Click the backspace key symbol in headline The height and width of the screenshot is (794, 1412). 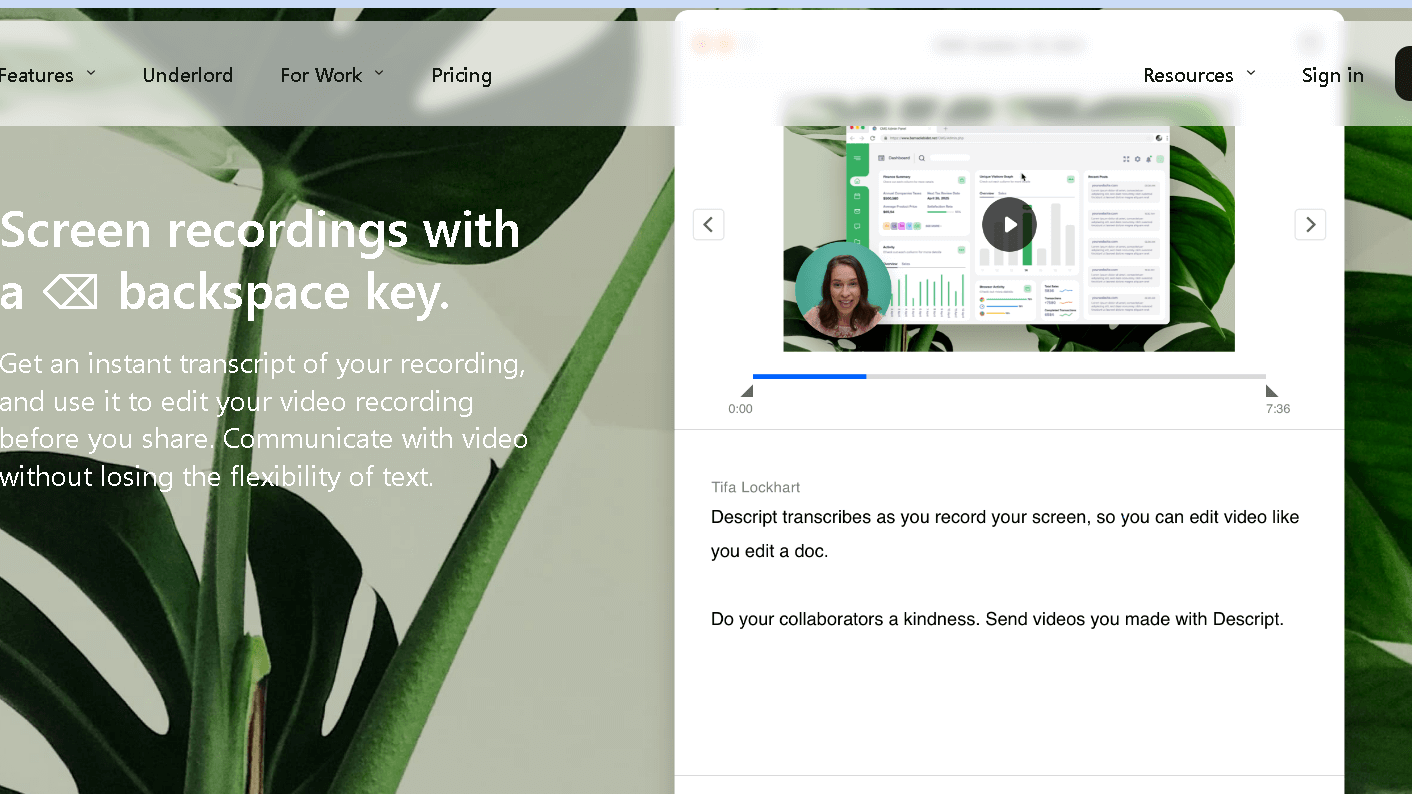click(x=71, y=293)
